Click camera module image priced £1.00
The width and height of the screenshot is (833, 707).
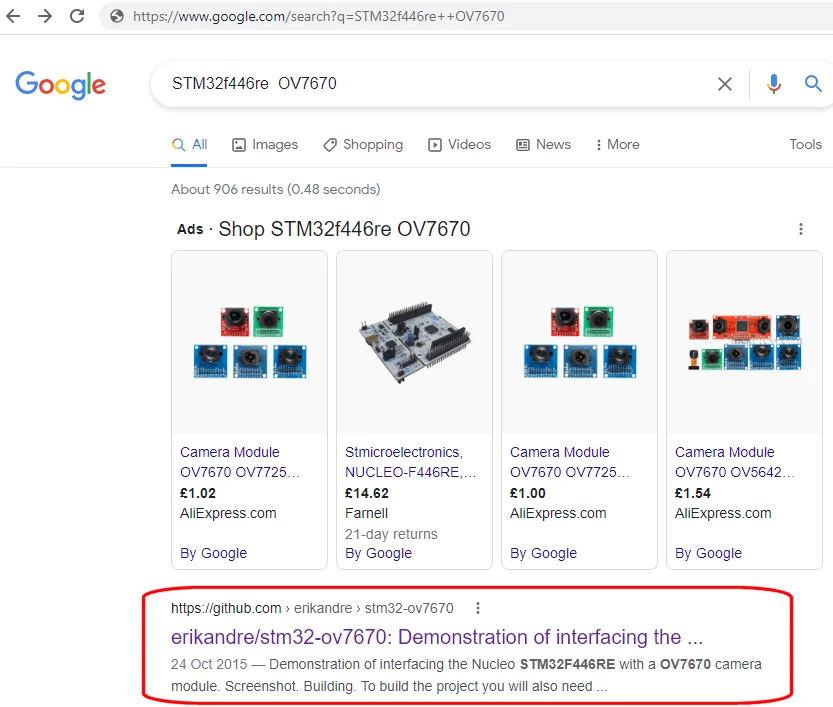coord(580,343)
